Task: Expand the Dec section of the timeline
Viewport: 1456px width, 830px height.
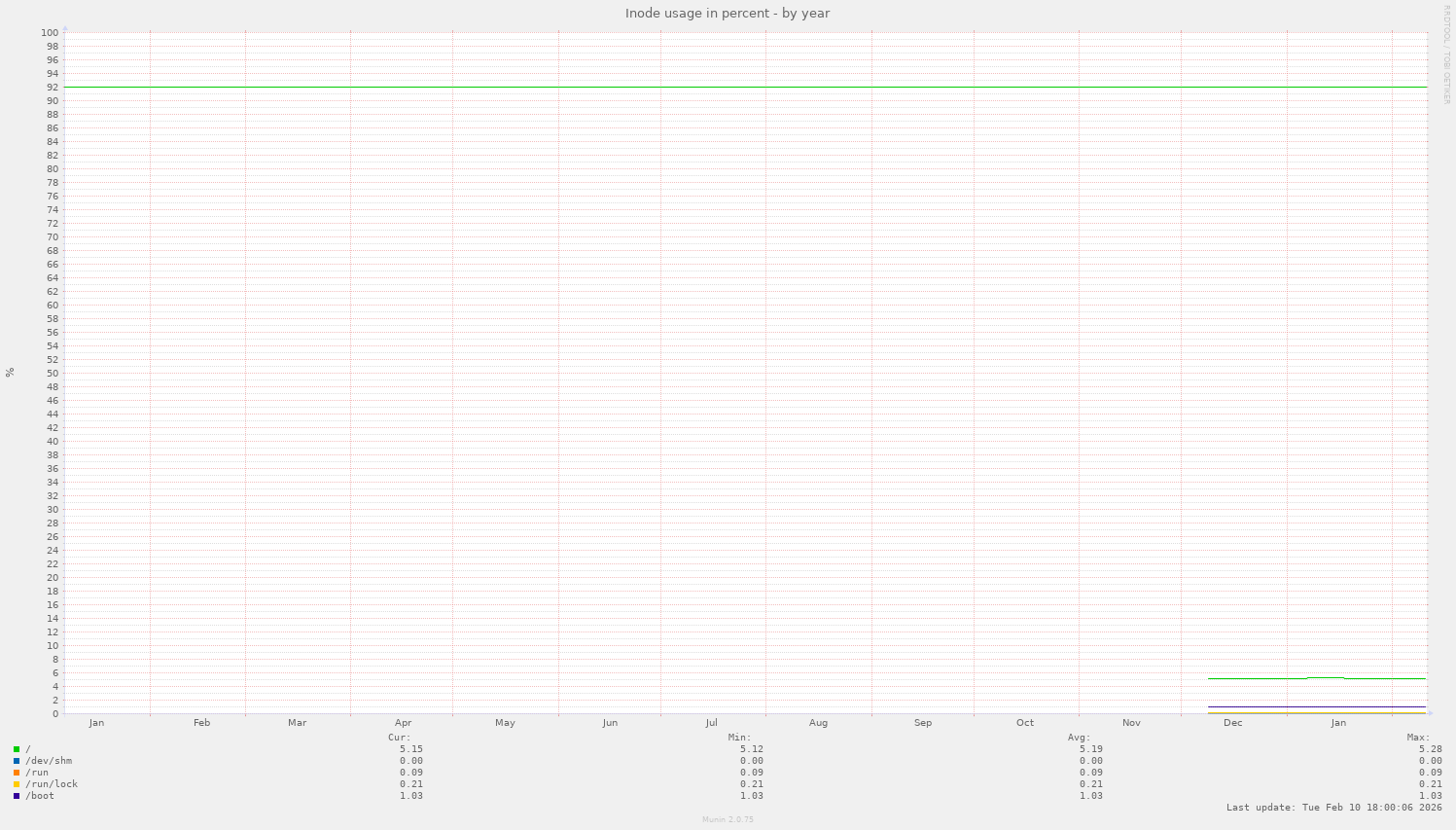Action: [x=1232, y=722]
